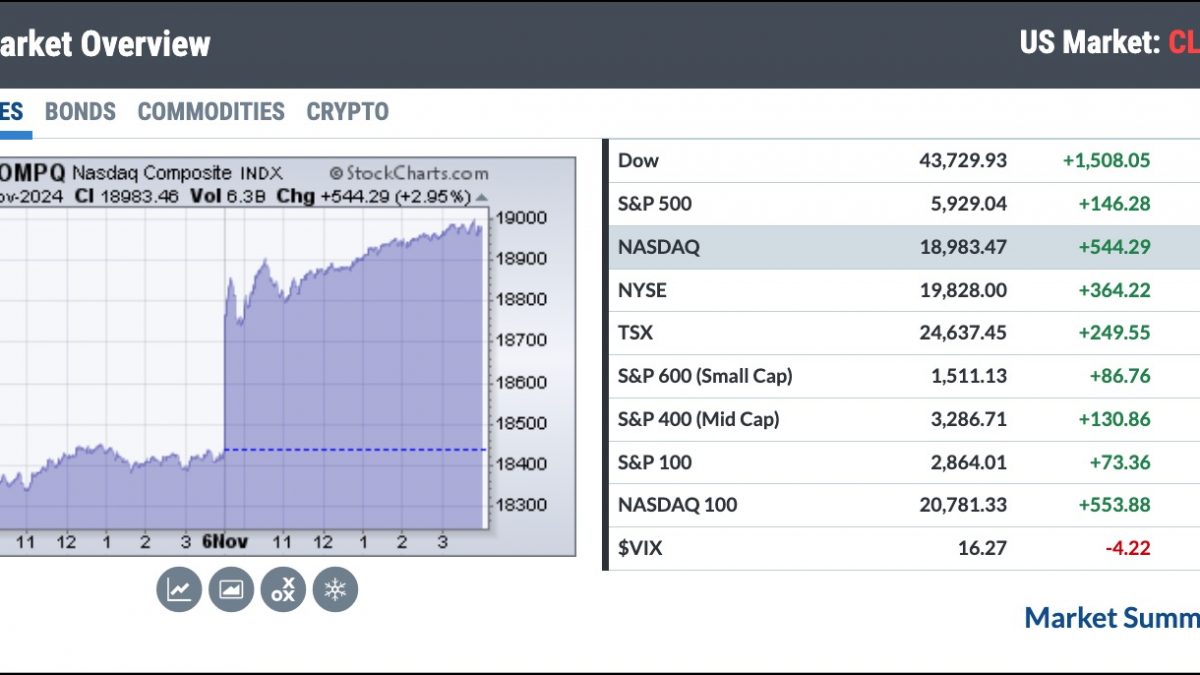Image resolution: width=1200 pixels, height=675 pixels.
Task: Click the S&P 100 value 2,864.01
Action: pyautogui.click(x=968, y=462)
